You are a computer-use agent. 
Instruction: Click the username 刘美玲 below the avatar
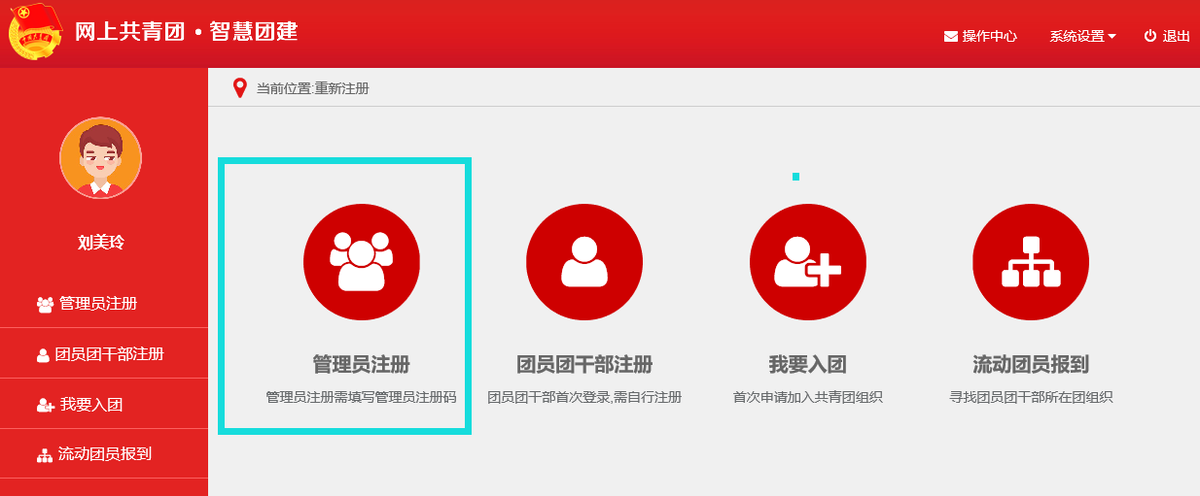click(101, 242)
